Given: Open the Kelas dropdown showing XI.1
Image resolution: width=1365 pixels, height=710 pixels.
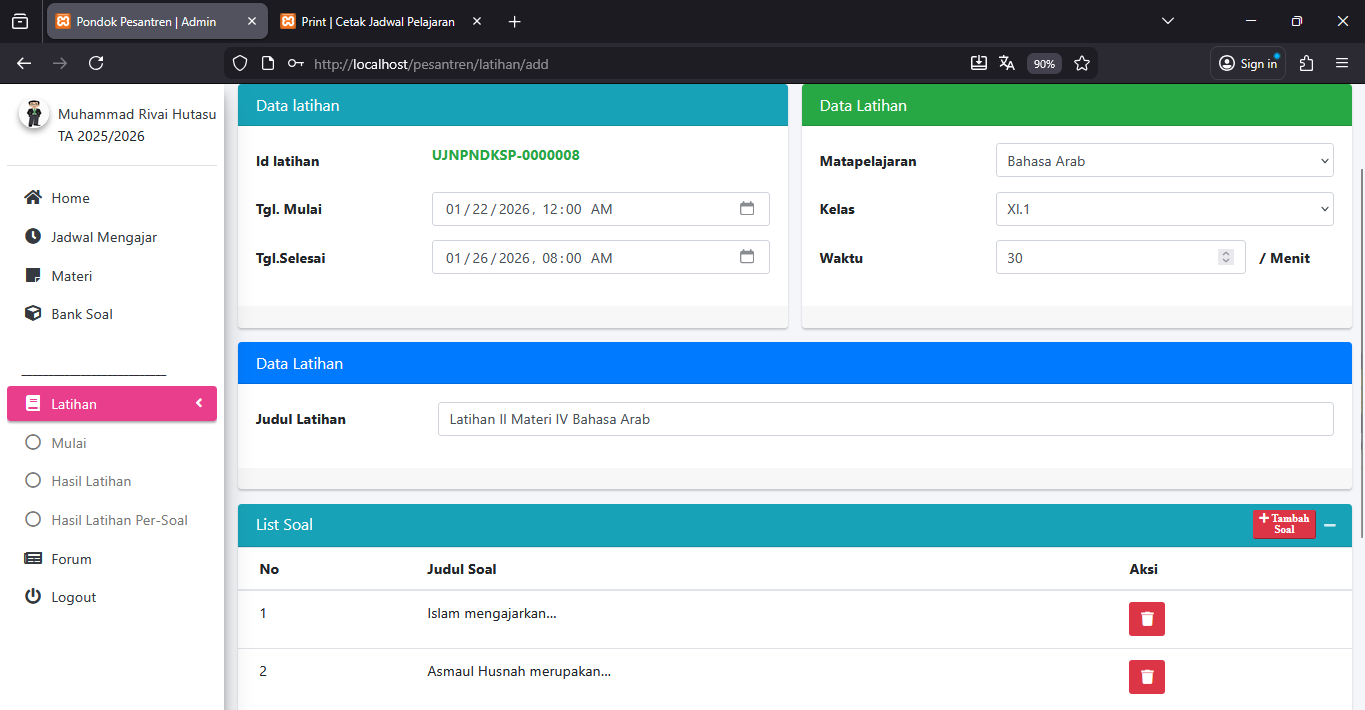Looking at the screenshot, I should [x=1164, y=209].
